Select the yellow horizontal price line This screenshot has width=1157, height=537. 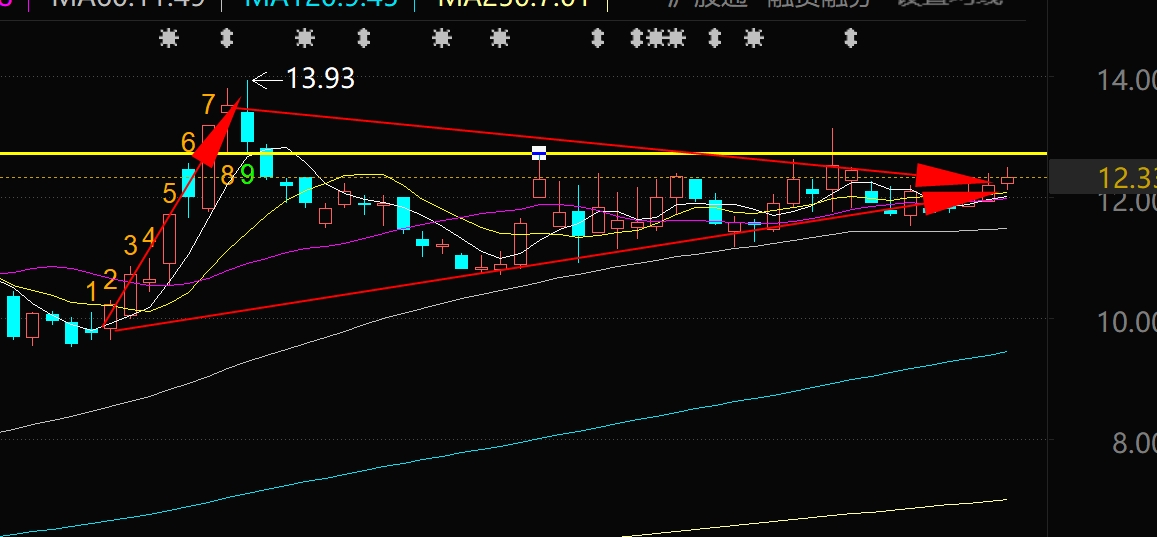(523, 153)
